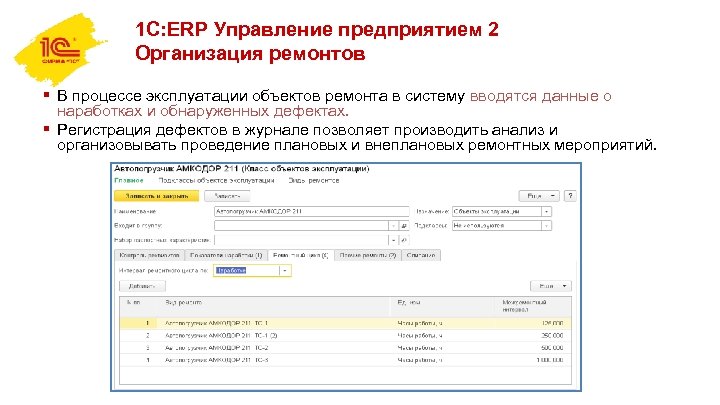
Task: Click 'Не используются' combo box value
Action: tap(496, 225)
